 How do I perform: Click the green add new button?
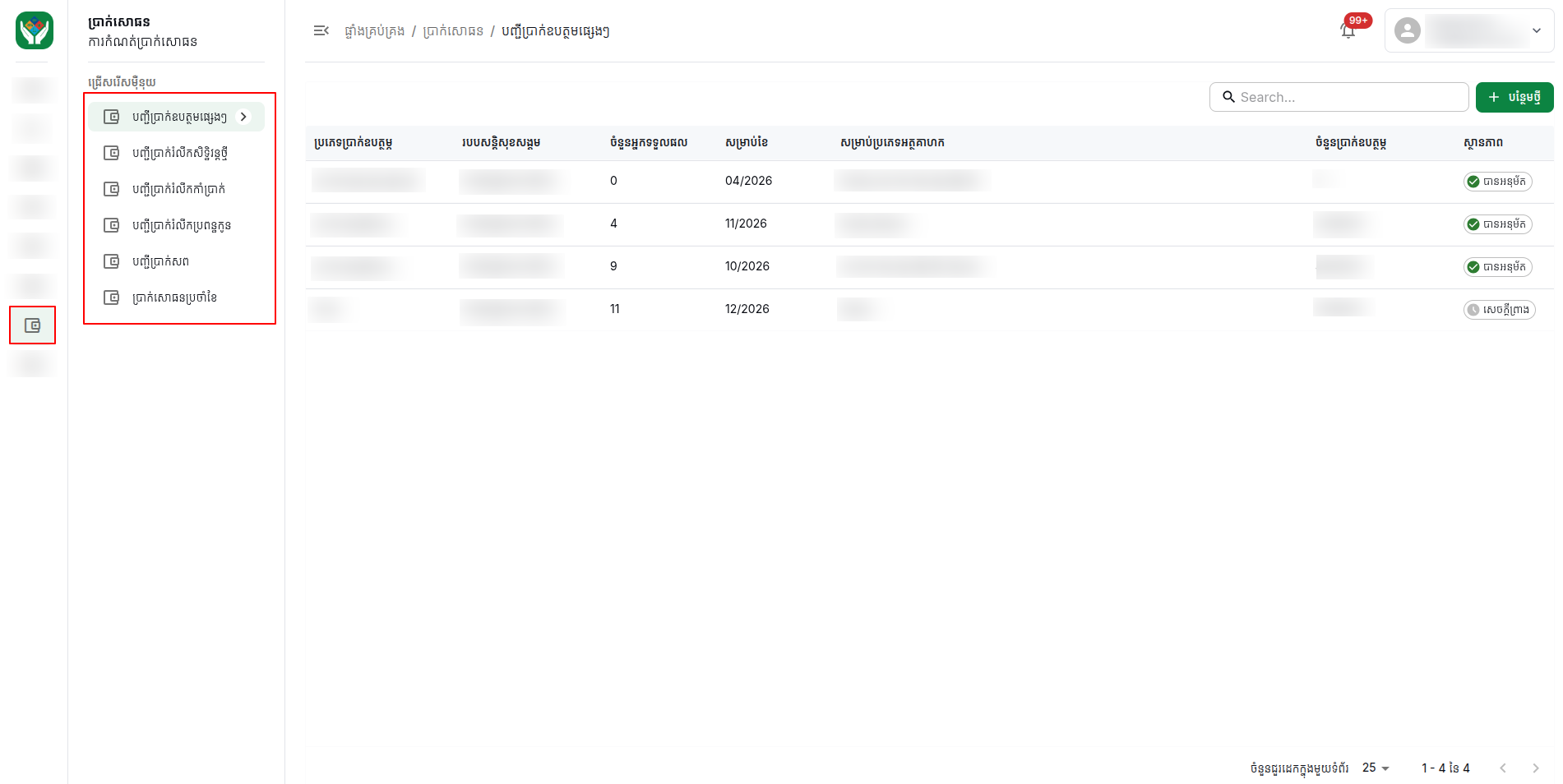tap(1514, 97)
